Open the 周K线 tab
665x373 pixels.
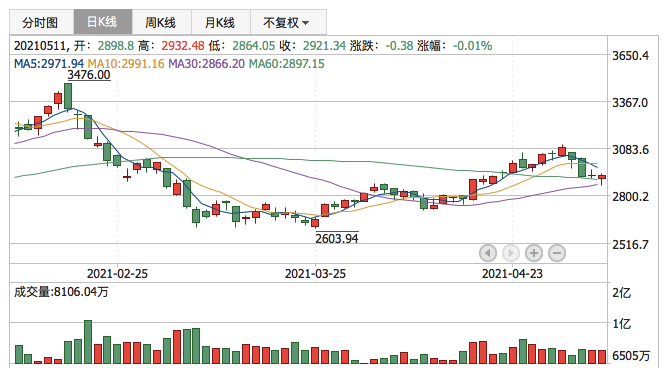(x=162, y=22)
